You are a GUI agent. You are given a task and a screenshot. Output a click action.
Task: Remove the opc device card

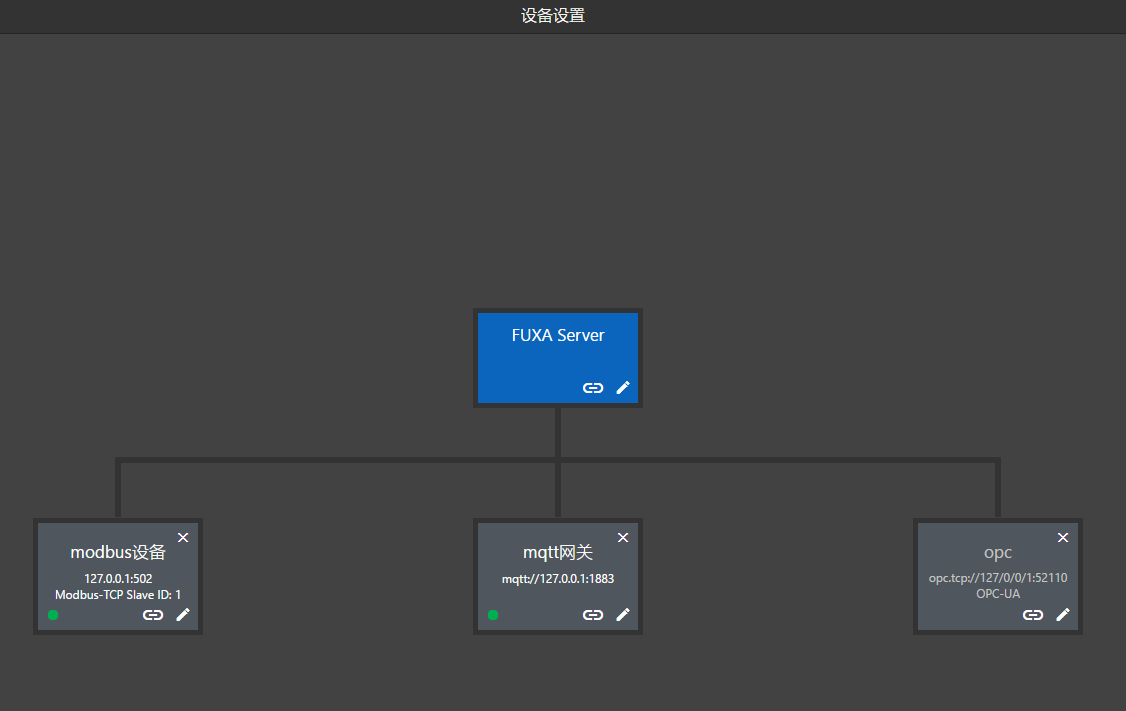(x=1063, y=538)
